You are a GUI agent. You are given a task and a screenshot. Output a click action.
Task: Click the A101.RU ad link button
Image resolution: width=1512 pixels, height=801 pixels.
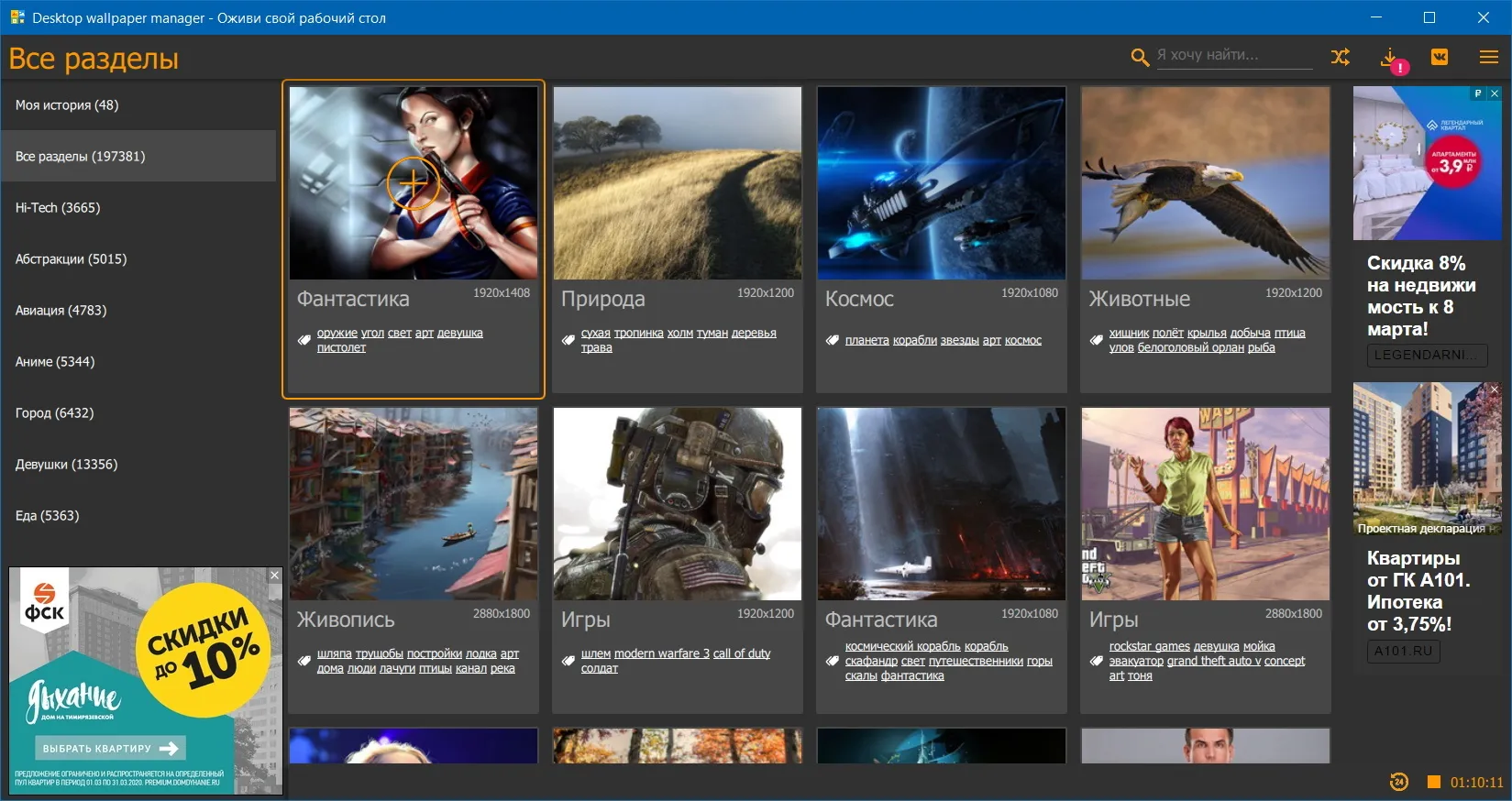tap(1403, 651)
